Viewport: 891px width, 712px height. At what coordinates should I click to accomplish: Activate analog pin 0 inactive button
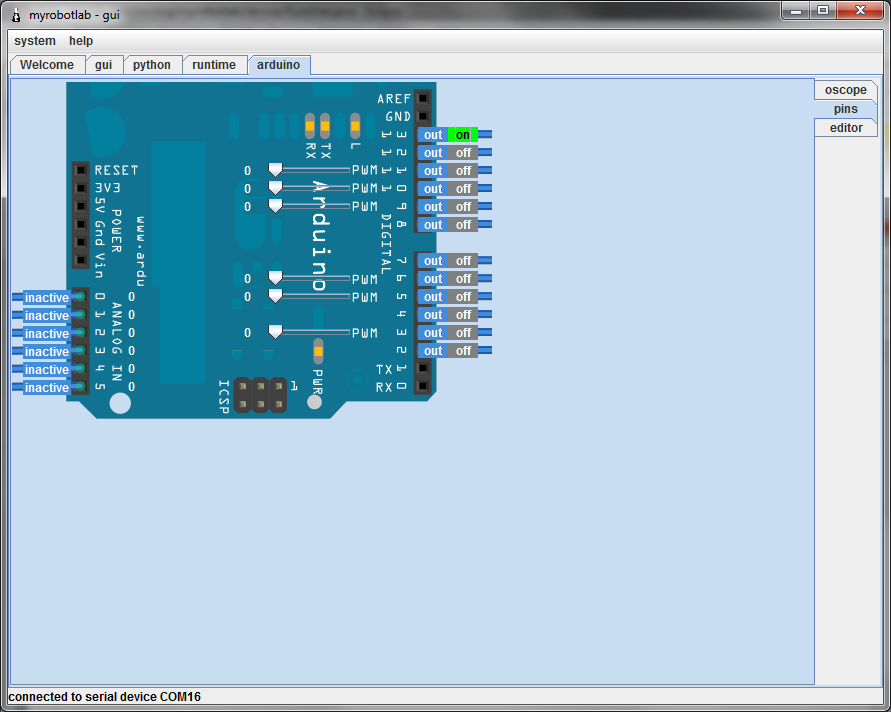pos(47,298)
